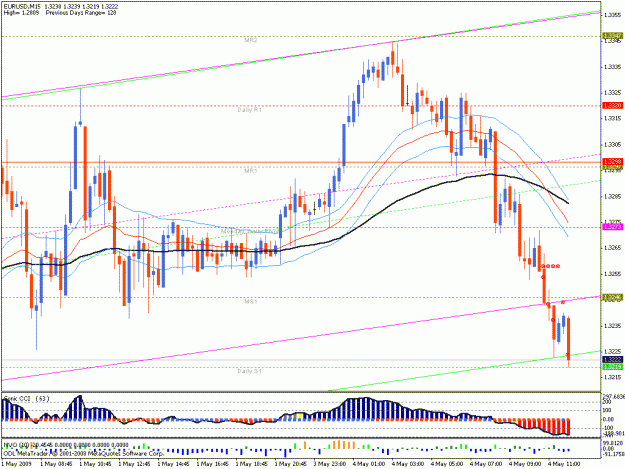The width and height of the screenshot is (625, 469).
Task: Click the '1 May 08:45' time label
Action: 56,464
